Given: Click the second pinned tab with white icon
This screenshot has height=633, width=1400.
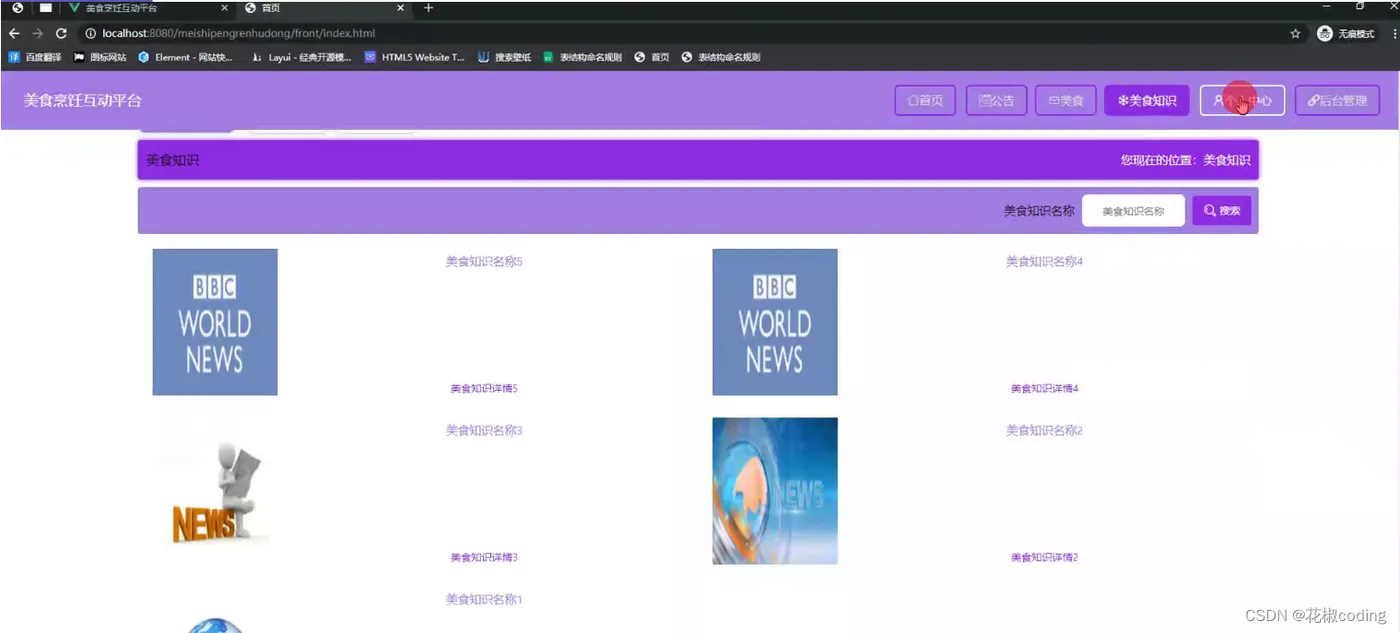Looking at the screenshot, I should click(x=45, y=8).
